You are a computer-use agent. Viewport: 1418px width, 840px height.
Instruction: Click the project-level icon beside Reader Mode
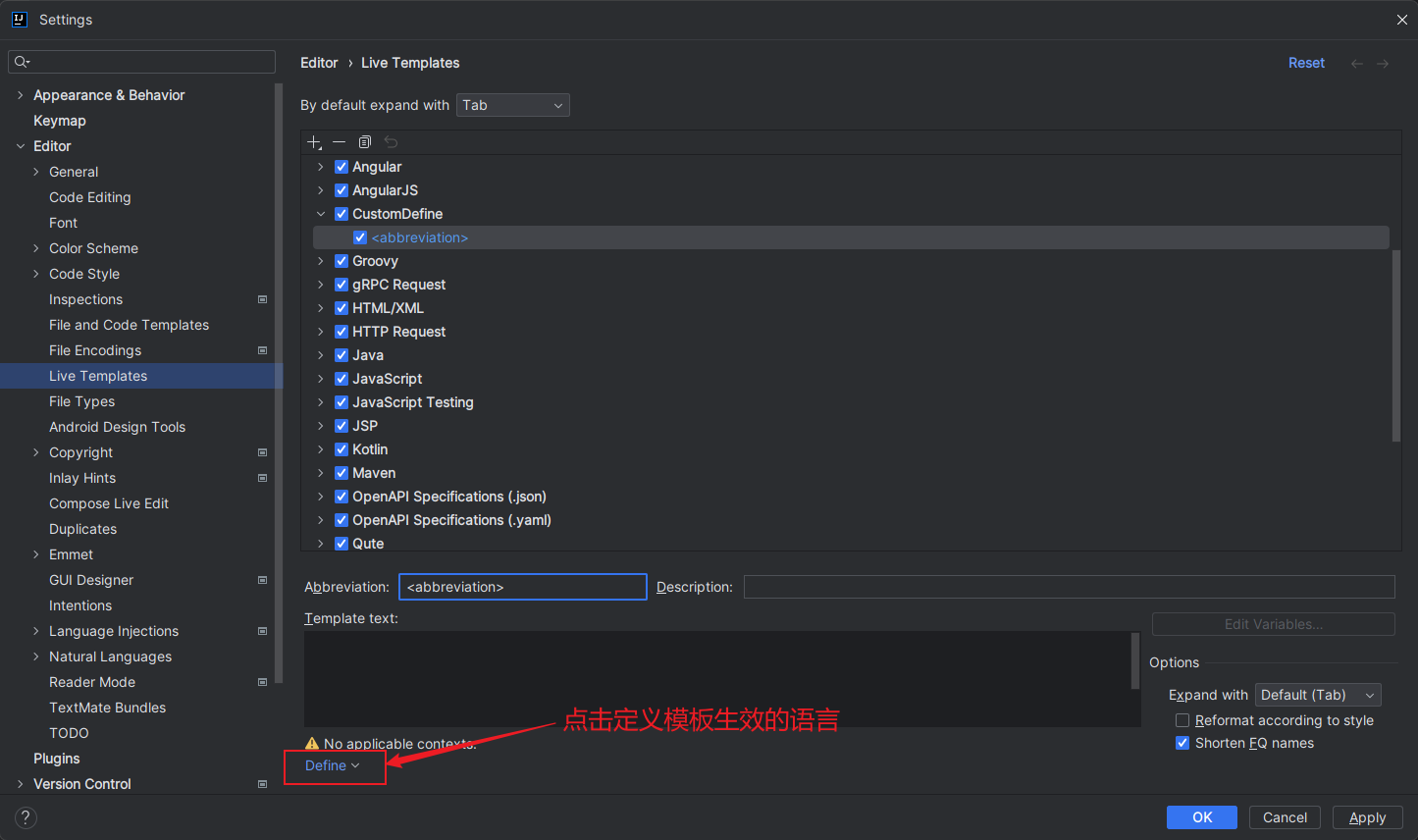pos(262,682)
